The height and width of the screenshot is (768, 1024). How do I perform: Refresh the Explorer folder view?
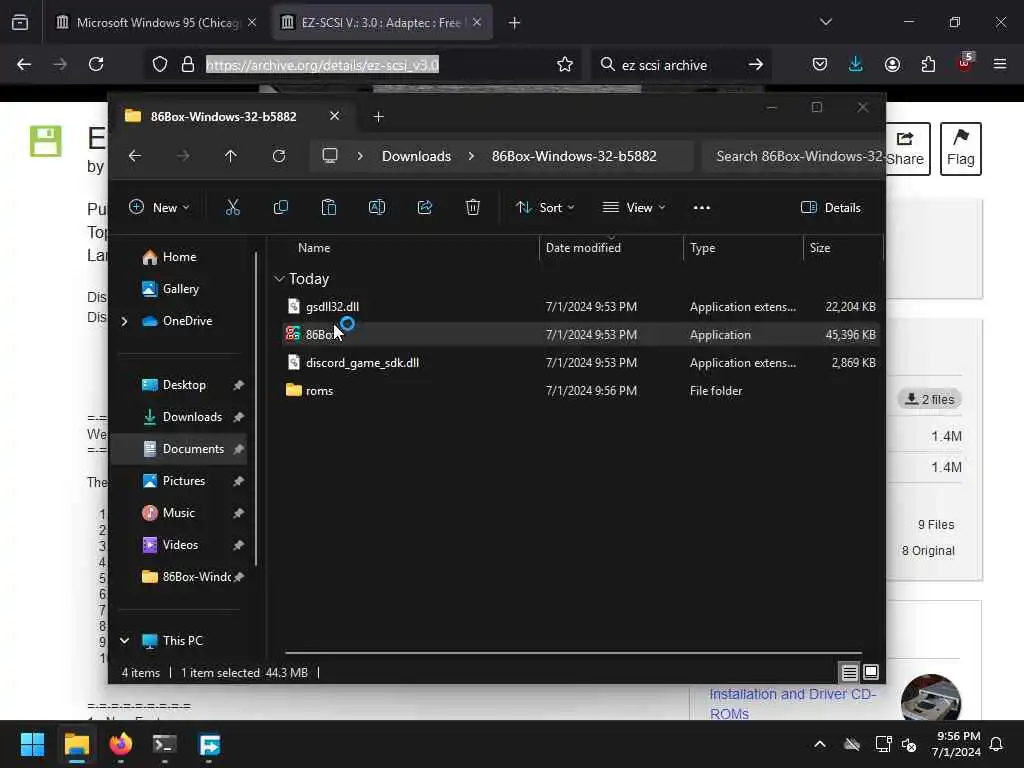point(279,156)
